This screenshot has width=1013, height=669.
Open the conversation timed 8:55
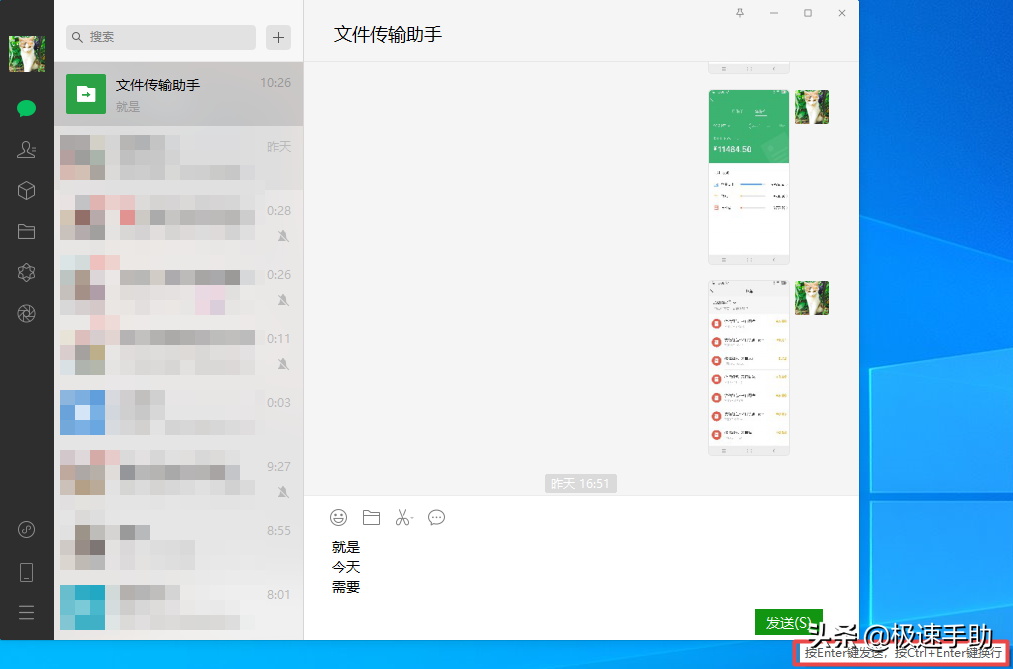tap(178, 541)
